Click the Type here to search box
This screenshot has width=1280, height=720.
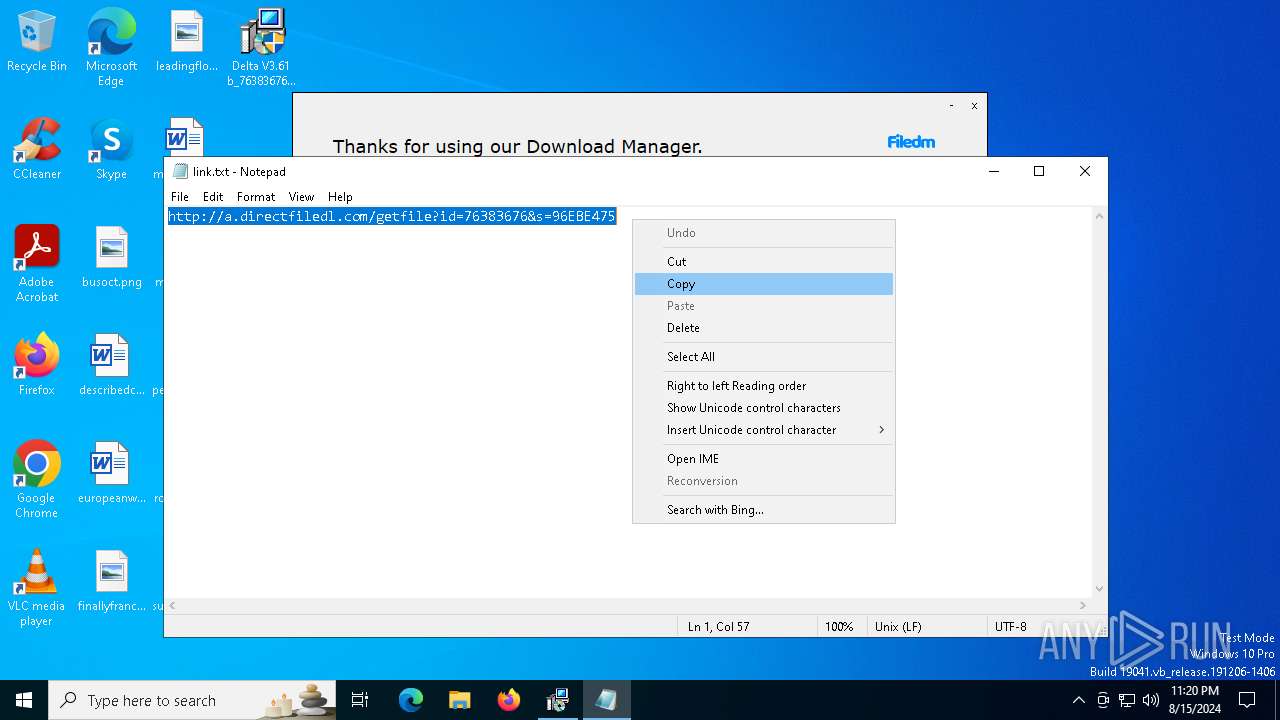[x=194, y=700]
